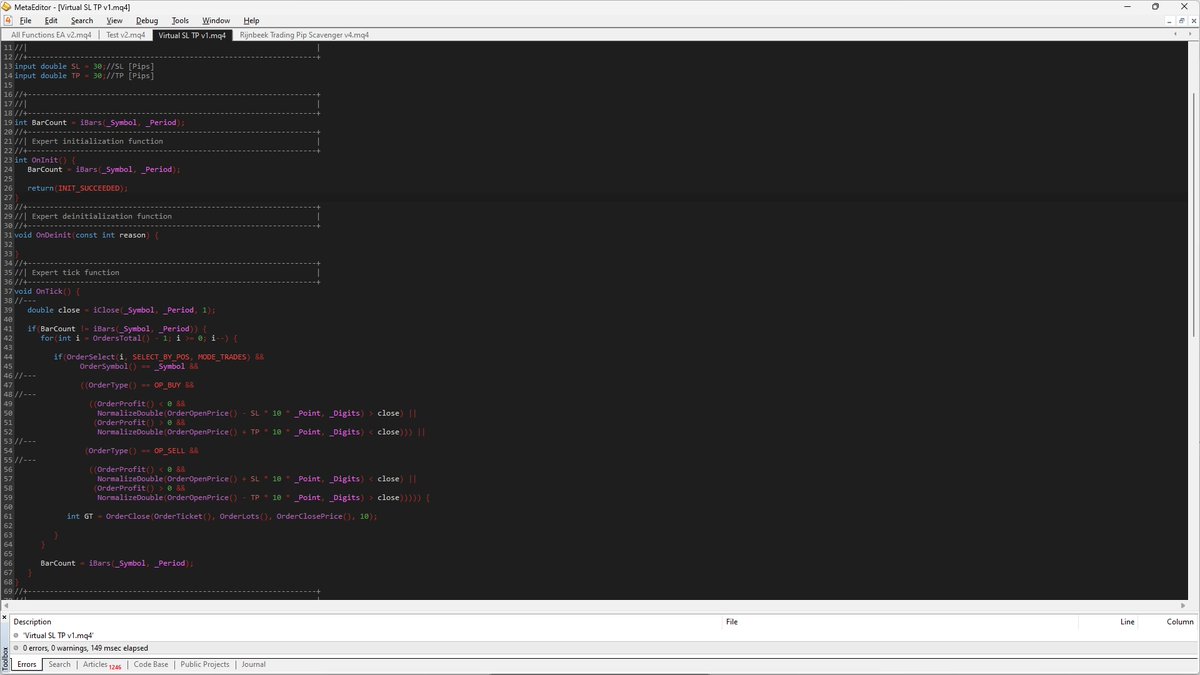Close the Toolbox panel with its X
The height and width of the screenshot is (675, 1200).
[x=4, y=617]
